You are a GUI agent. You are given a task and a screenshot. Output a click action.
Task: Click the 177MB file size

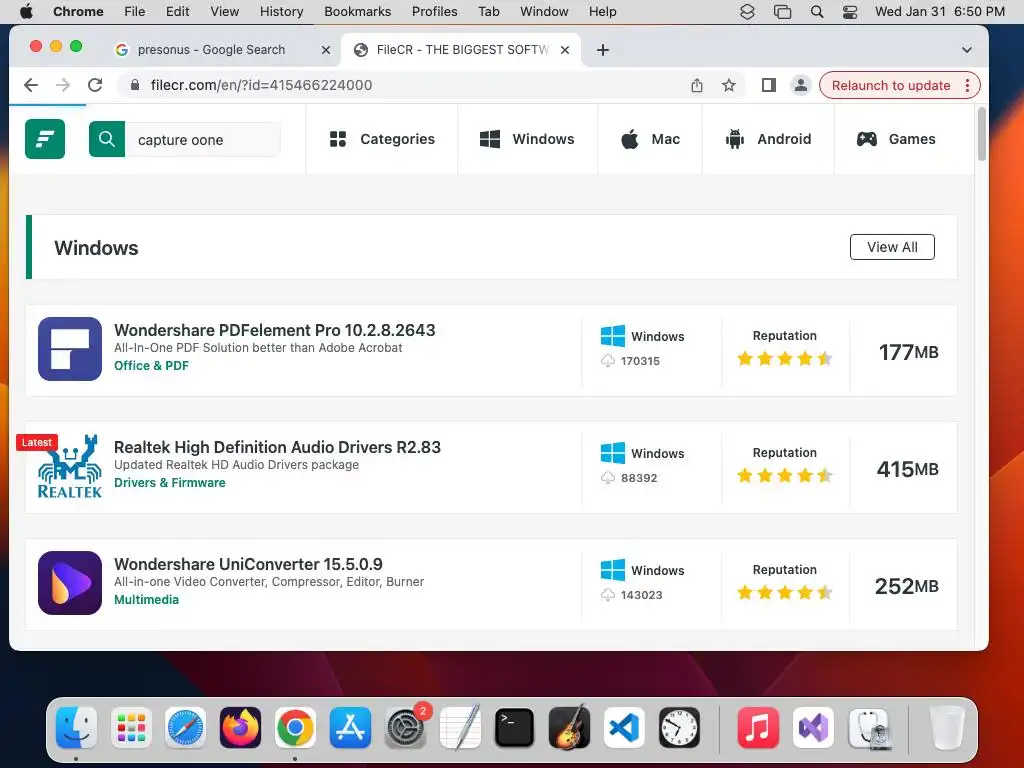click(908, 352)
